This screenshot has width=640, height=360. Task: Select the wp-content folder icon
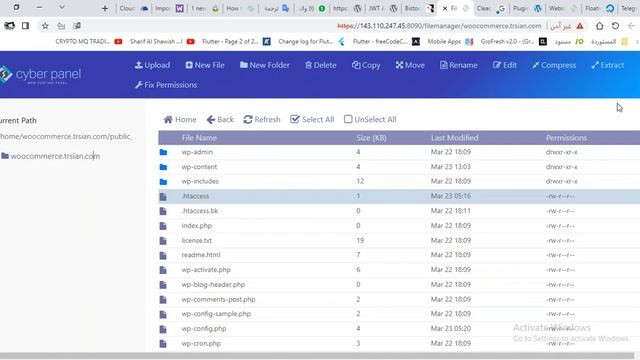pyautogui.click(x=163, y=167)
